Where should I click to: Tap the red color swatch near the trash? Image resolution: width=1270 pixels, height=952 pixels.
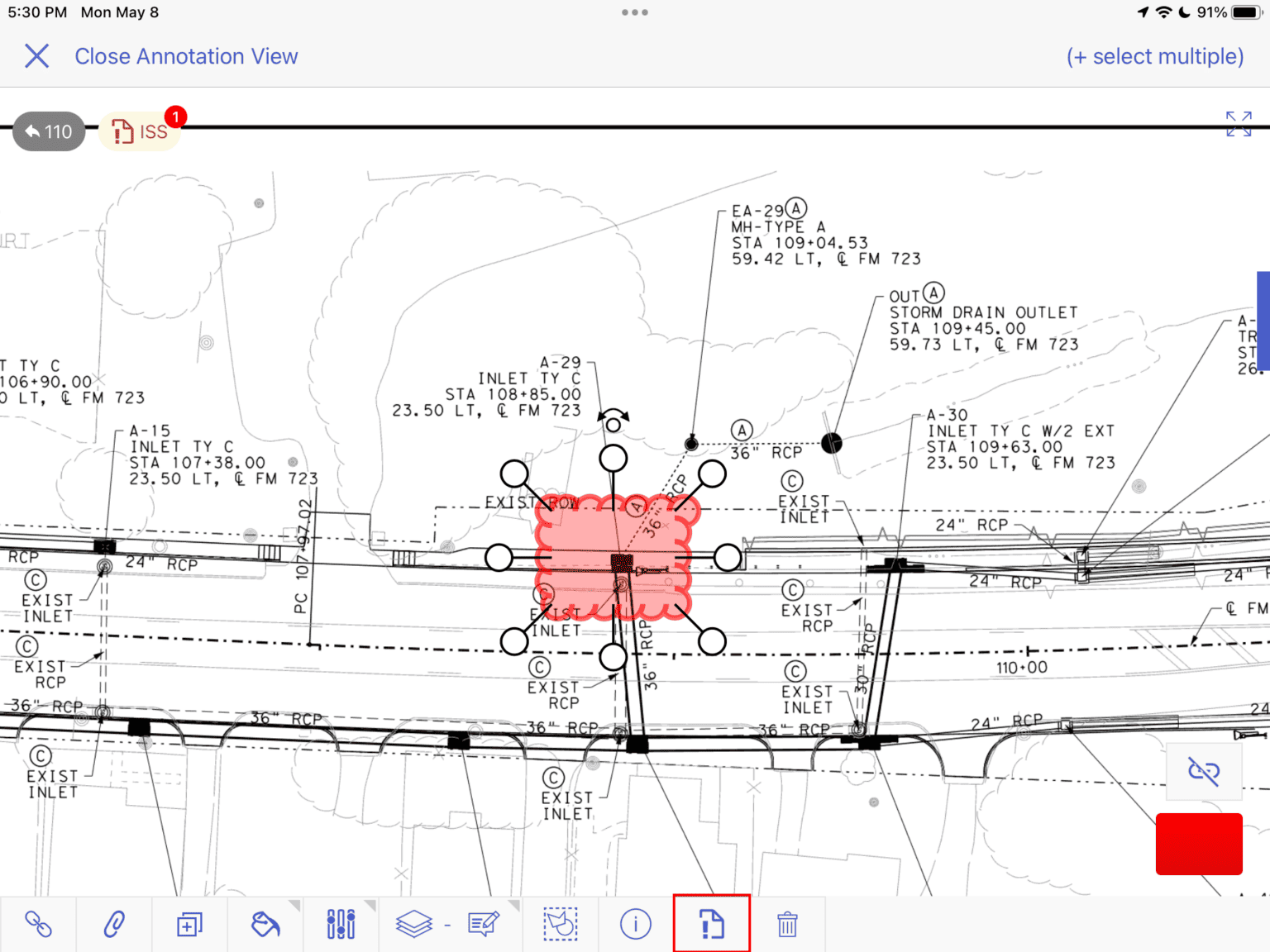click(1198, 844)
